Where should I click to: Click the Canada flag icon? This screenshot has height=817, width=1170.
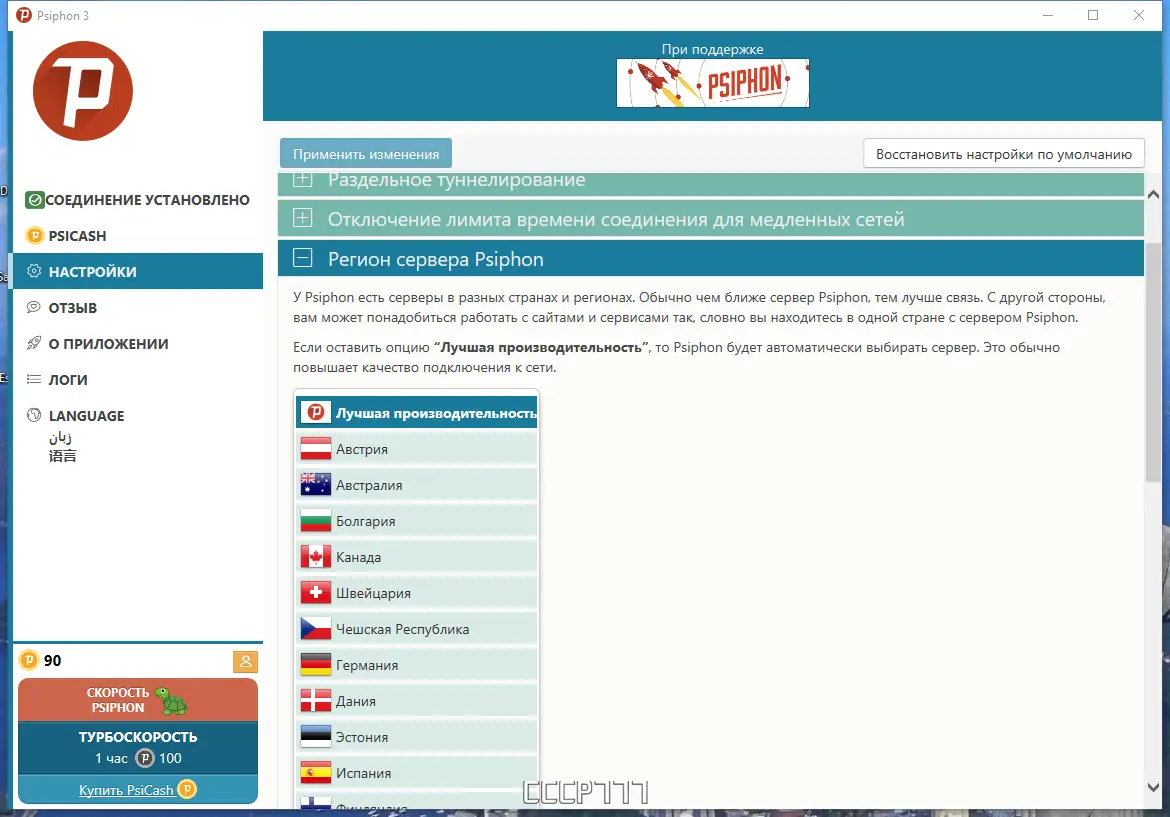pos(316,557)
